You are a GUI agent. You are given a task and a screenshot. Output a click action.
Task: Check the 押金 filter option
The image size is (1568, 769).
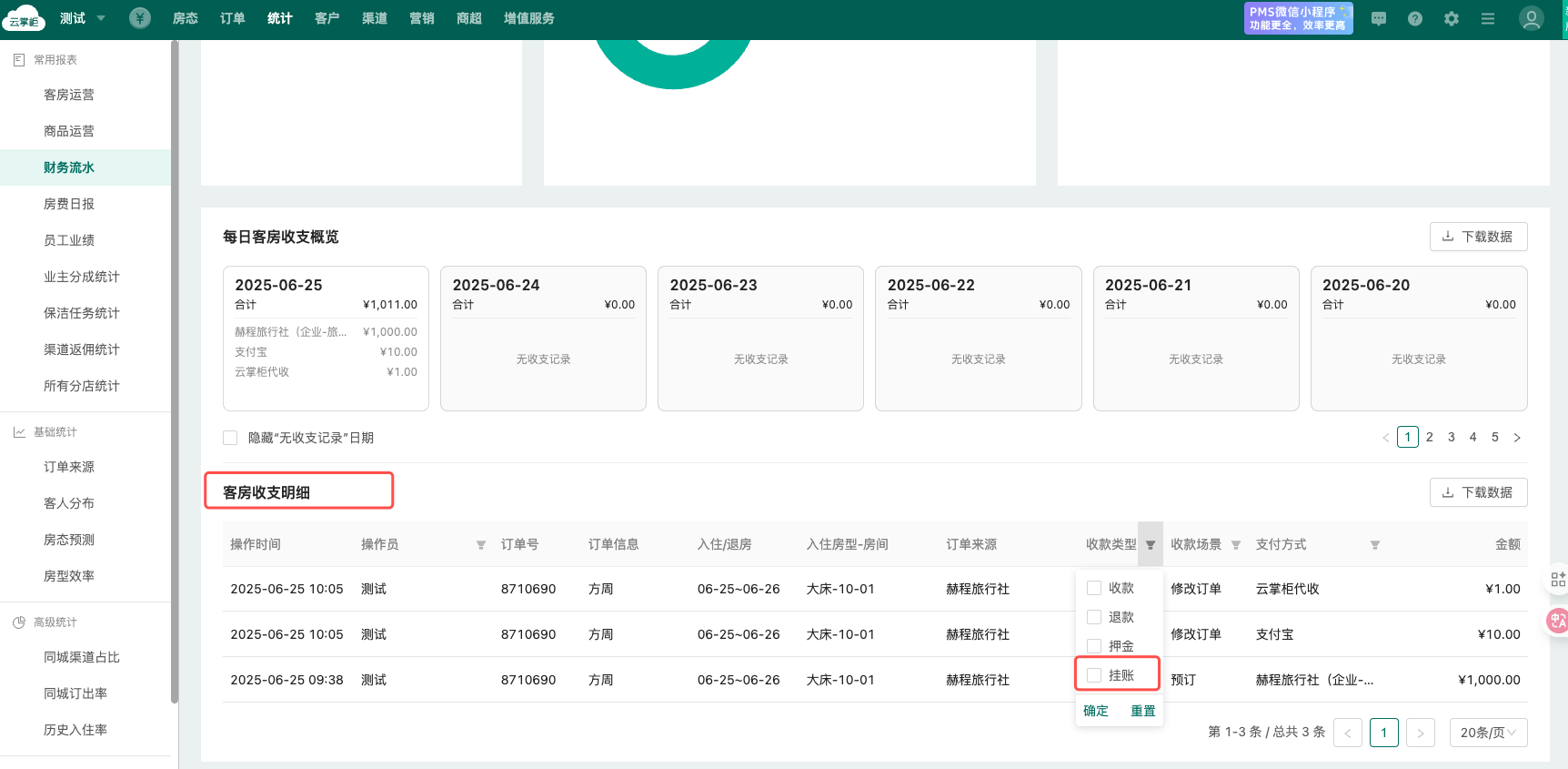point(1094,646)
